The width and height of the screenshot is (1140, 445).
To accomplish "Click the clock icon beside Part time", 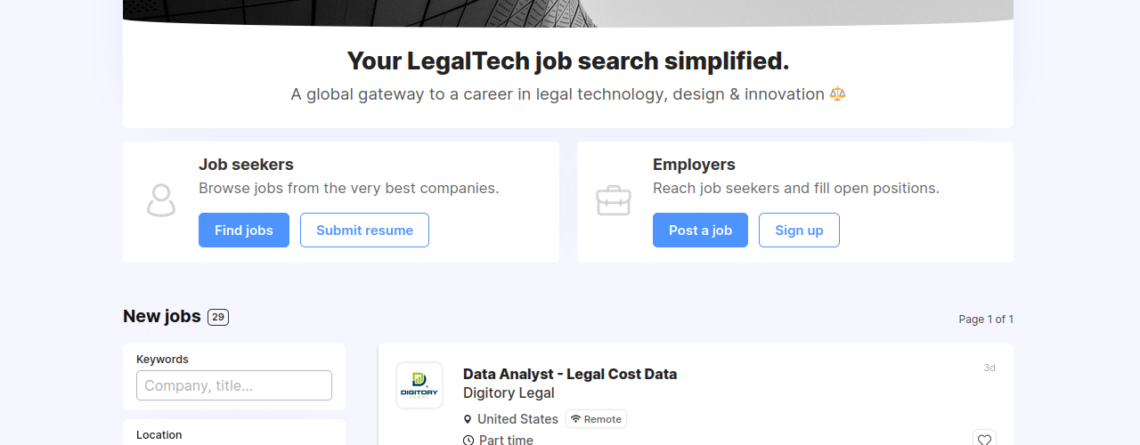I will pos(468,440).
